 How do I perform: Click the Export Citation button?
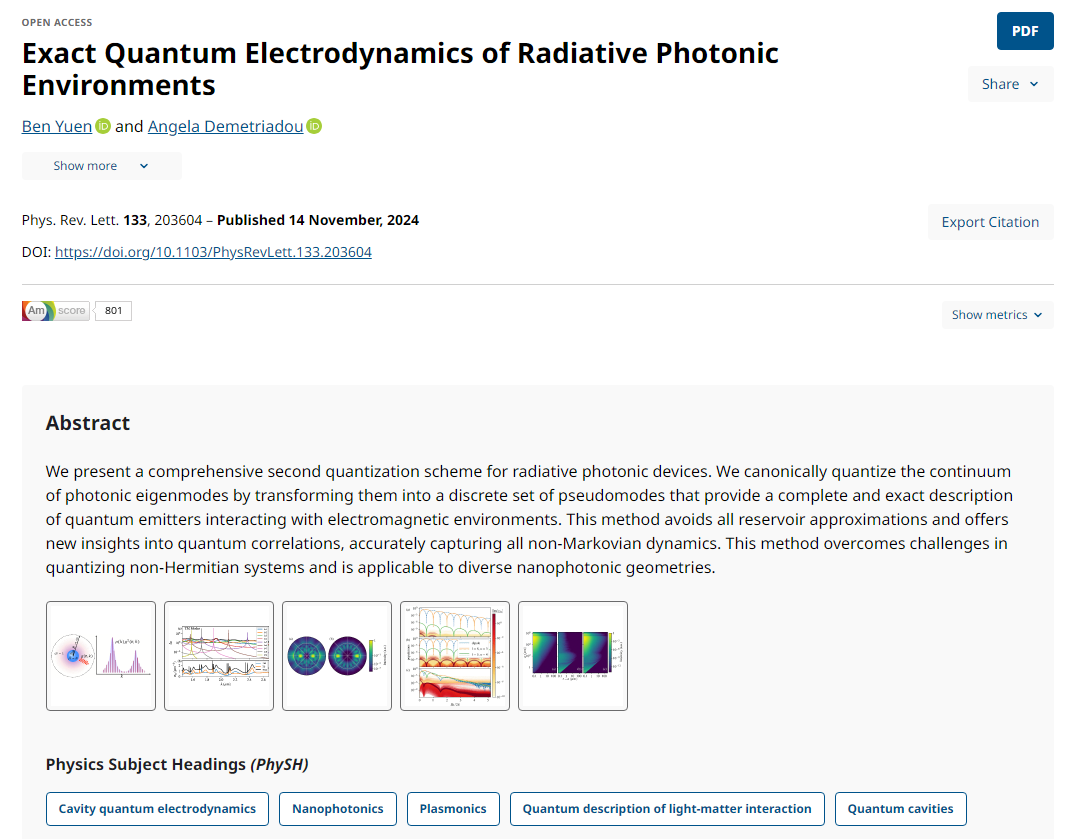click(x=990, y=222)
